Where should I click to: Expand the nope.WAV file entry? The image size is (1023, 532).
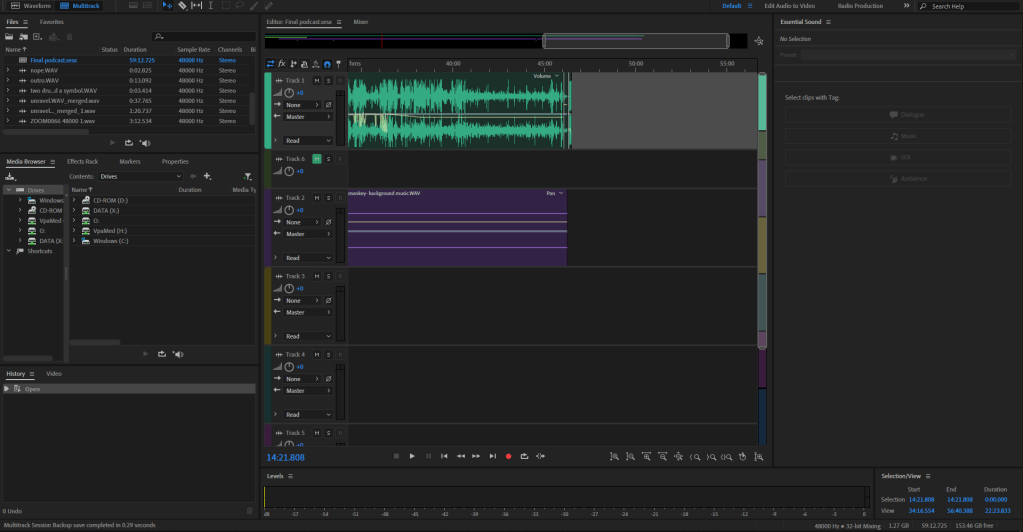[x=7, y=70]
